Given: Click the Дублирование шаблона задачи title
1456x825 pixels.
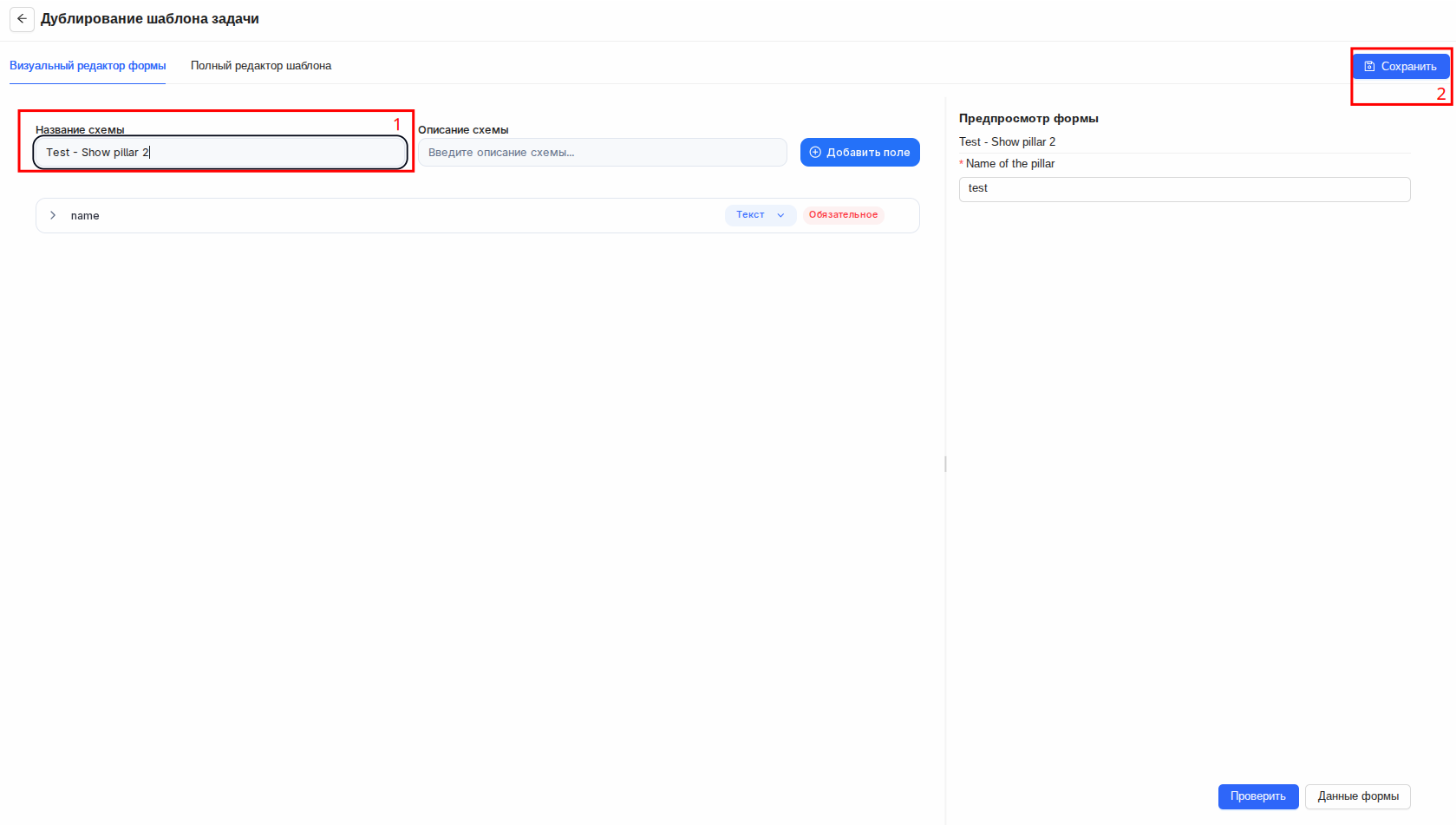Looking at the screenshot, I should click(x=150, y=19).
